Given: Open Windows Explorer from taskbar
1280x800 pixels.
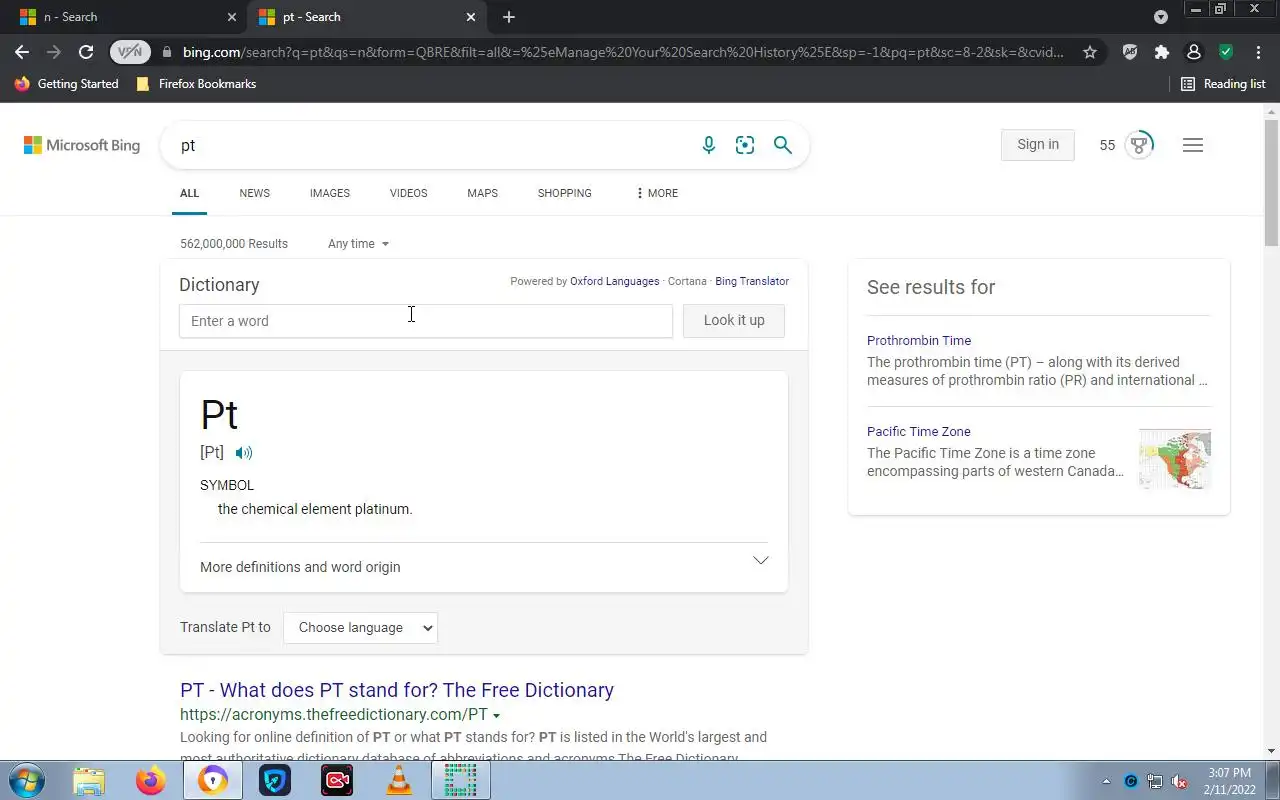Looking at the screenshot, I should tap(89, 780).
